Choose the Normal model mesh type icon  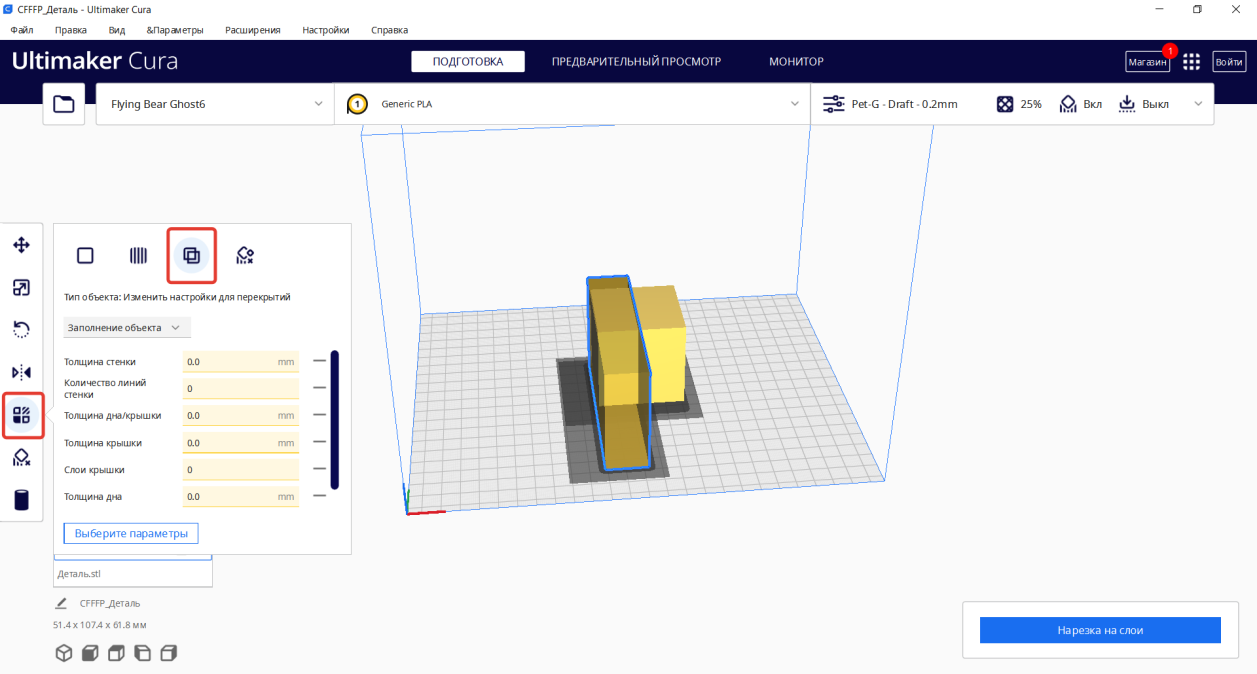pos(85,256)
